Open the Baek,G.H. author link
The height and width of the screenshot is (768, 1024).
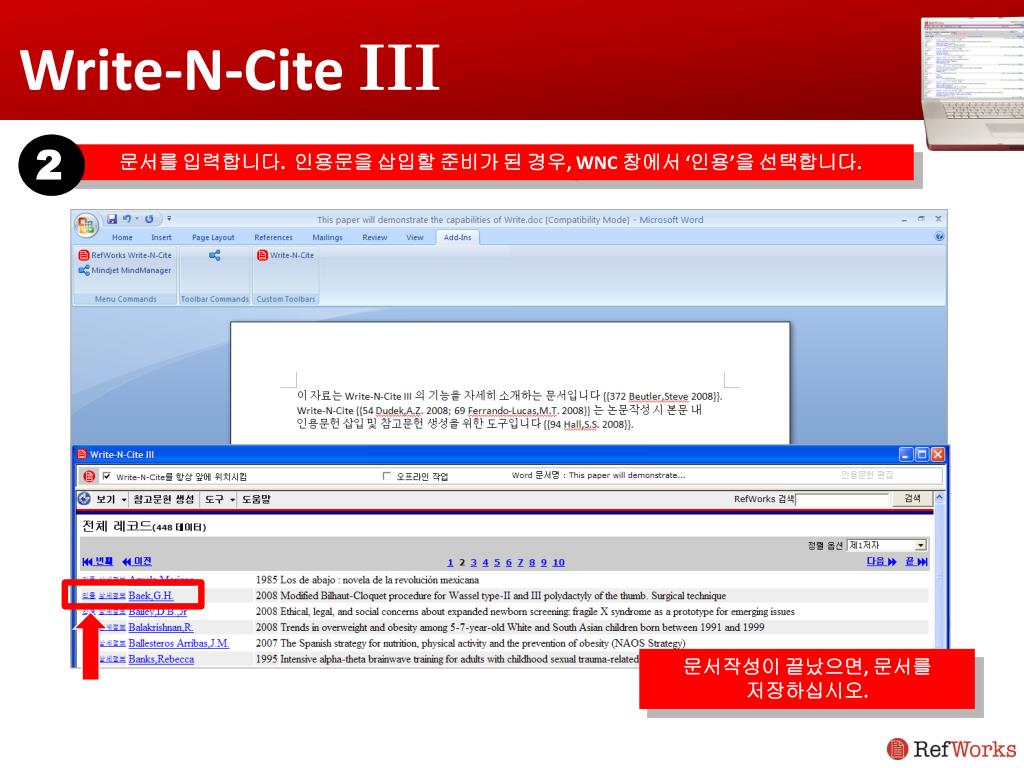151,596
